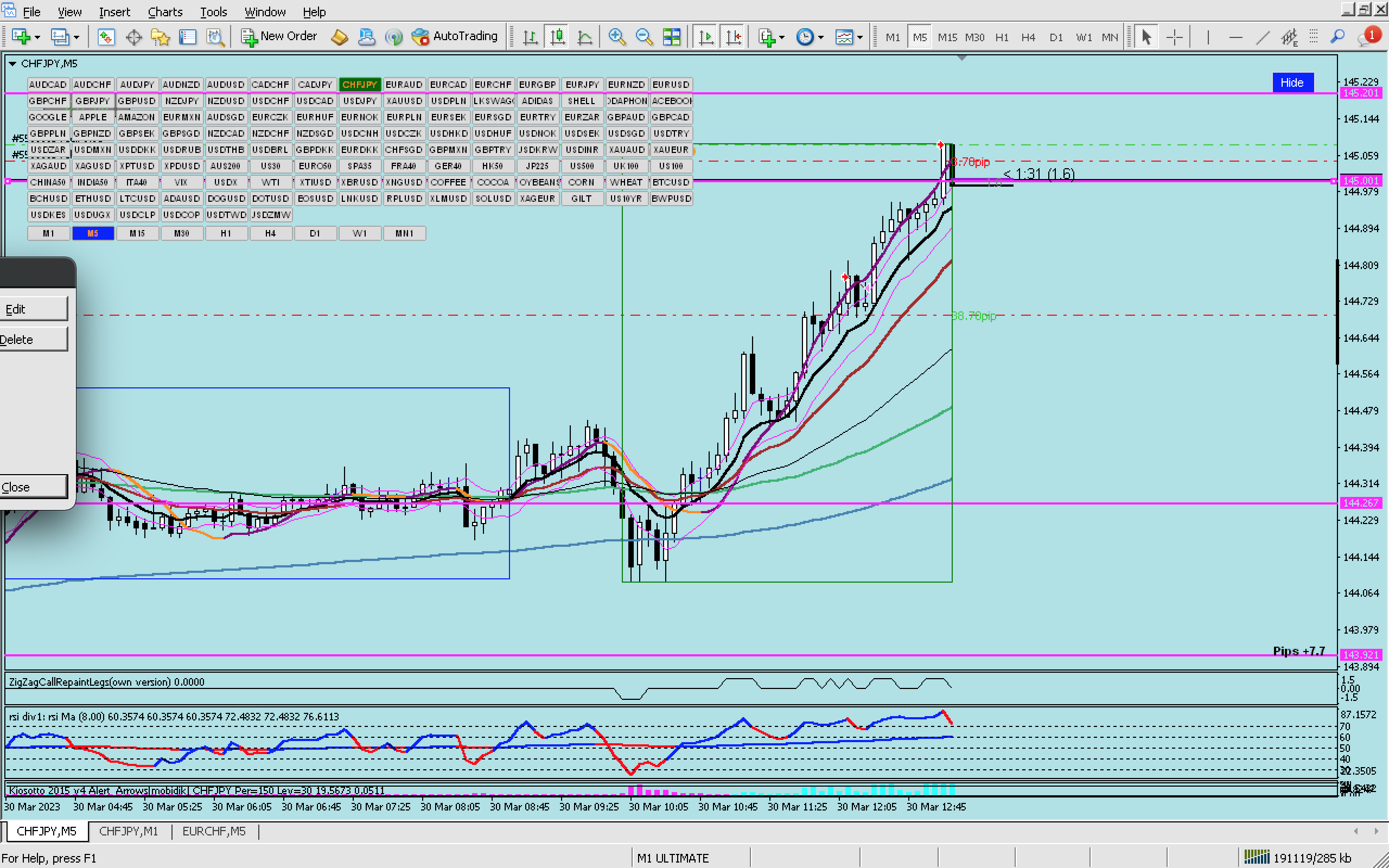Enable chart auto scroll
Viewport: 1389px width, 868px height.
[706, 37]
